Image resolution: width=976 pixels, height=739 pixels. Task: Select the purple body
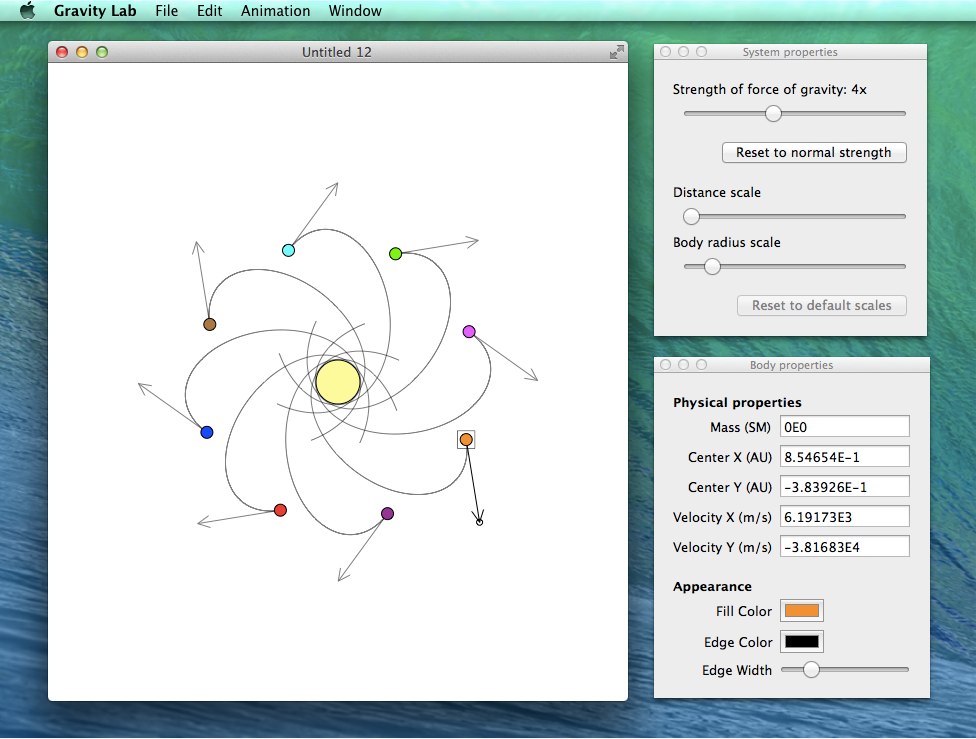click(387, 514)
